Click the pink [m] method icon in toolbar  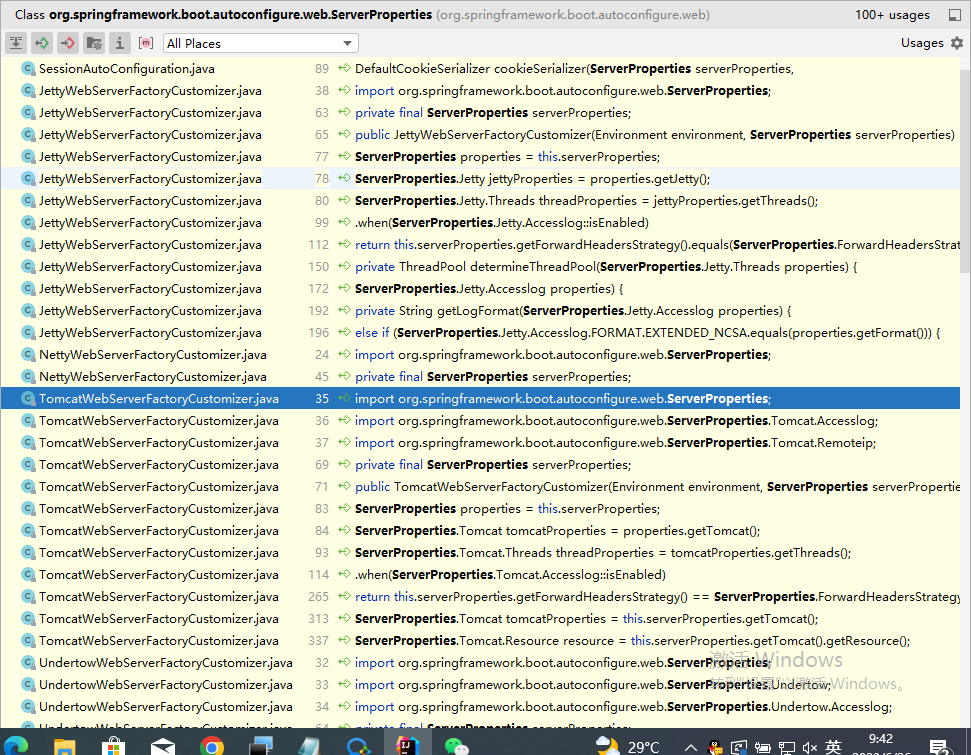(x=146, y=43)
